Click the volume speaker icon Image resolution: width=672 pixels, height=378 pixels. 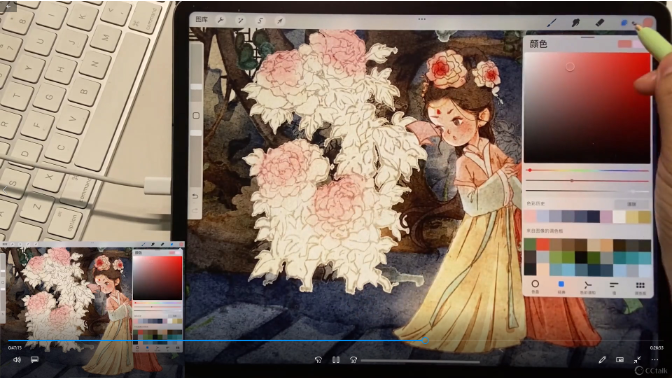point(17,360)
